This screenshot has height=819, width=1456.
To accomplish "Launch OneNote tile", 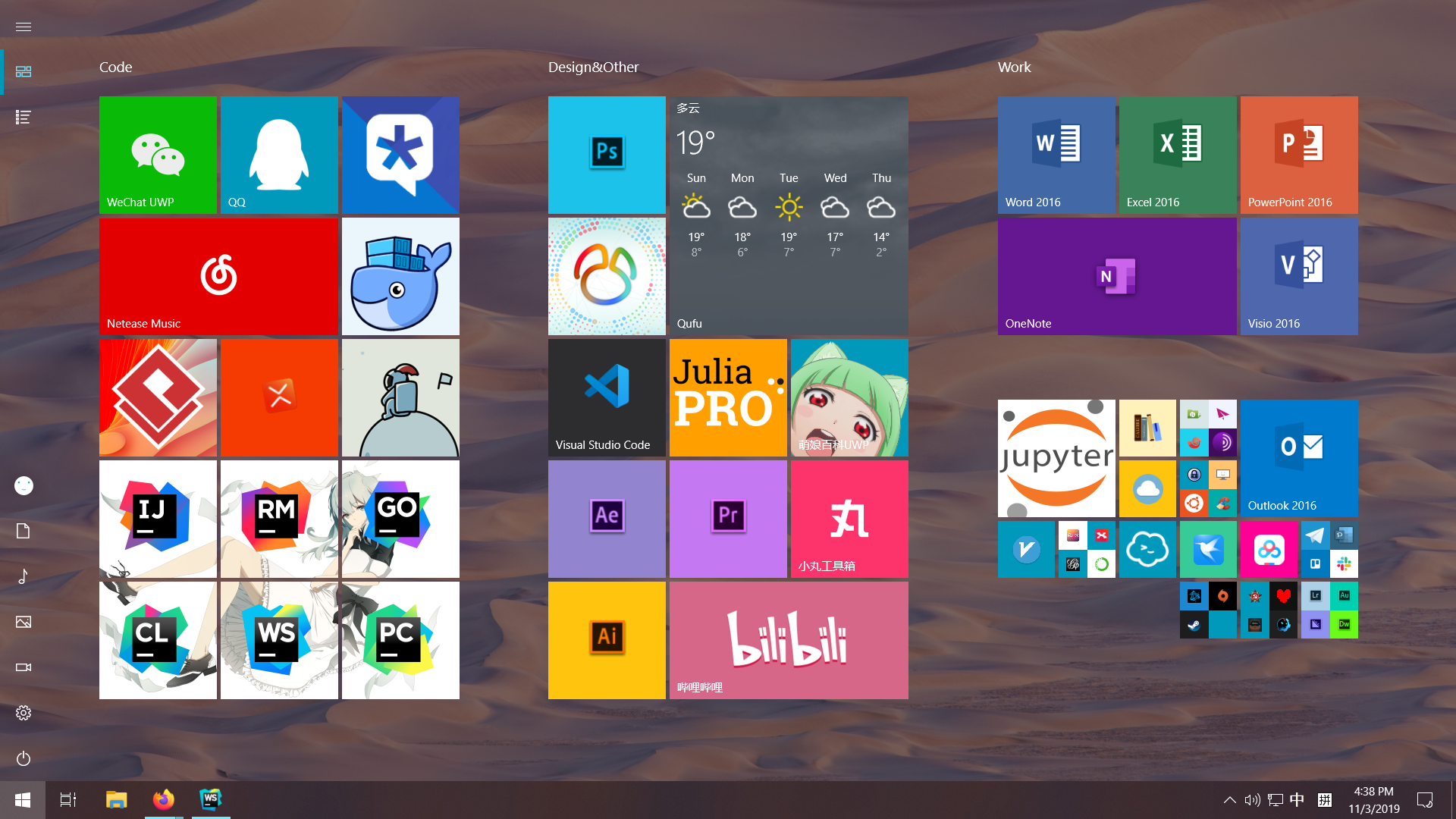I will pos(1117,276).
